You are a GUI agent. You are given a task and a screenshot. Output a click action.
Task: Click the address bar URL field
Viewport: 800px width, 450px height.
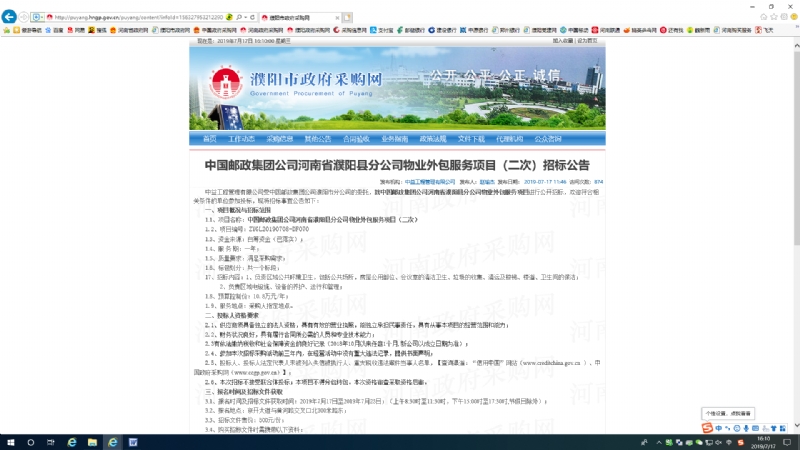point(139,17)
